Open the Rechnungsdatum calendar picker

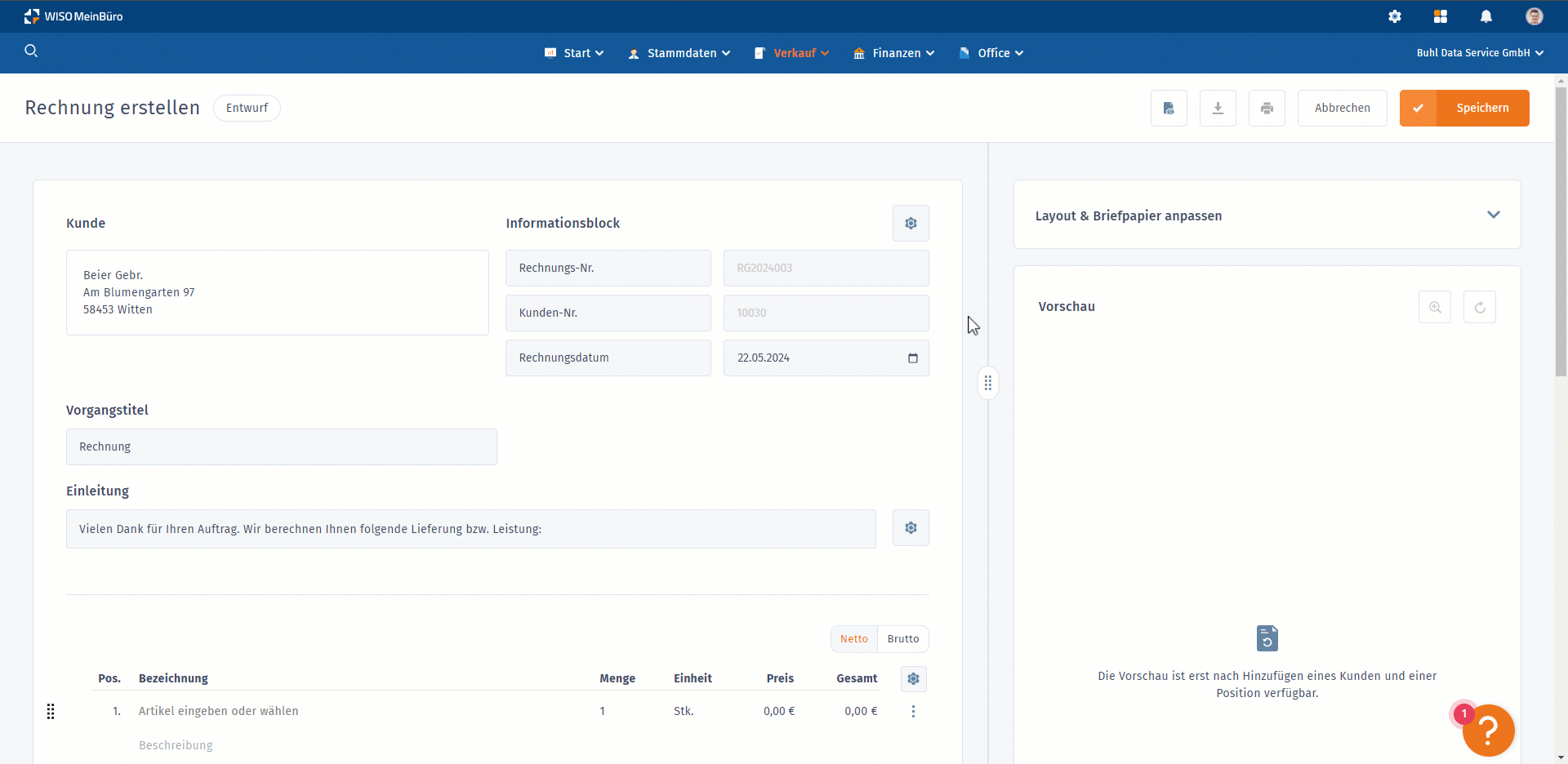click(x=913, y=358)
